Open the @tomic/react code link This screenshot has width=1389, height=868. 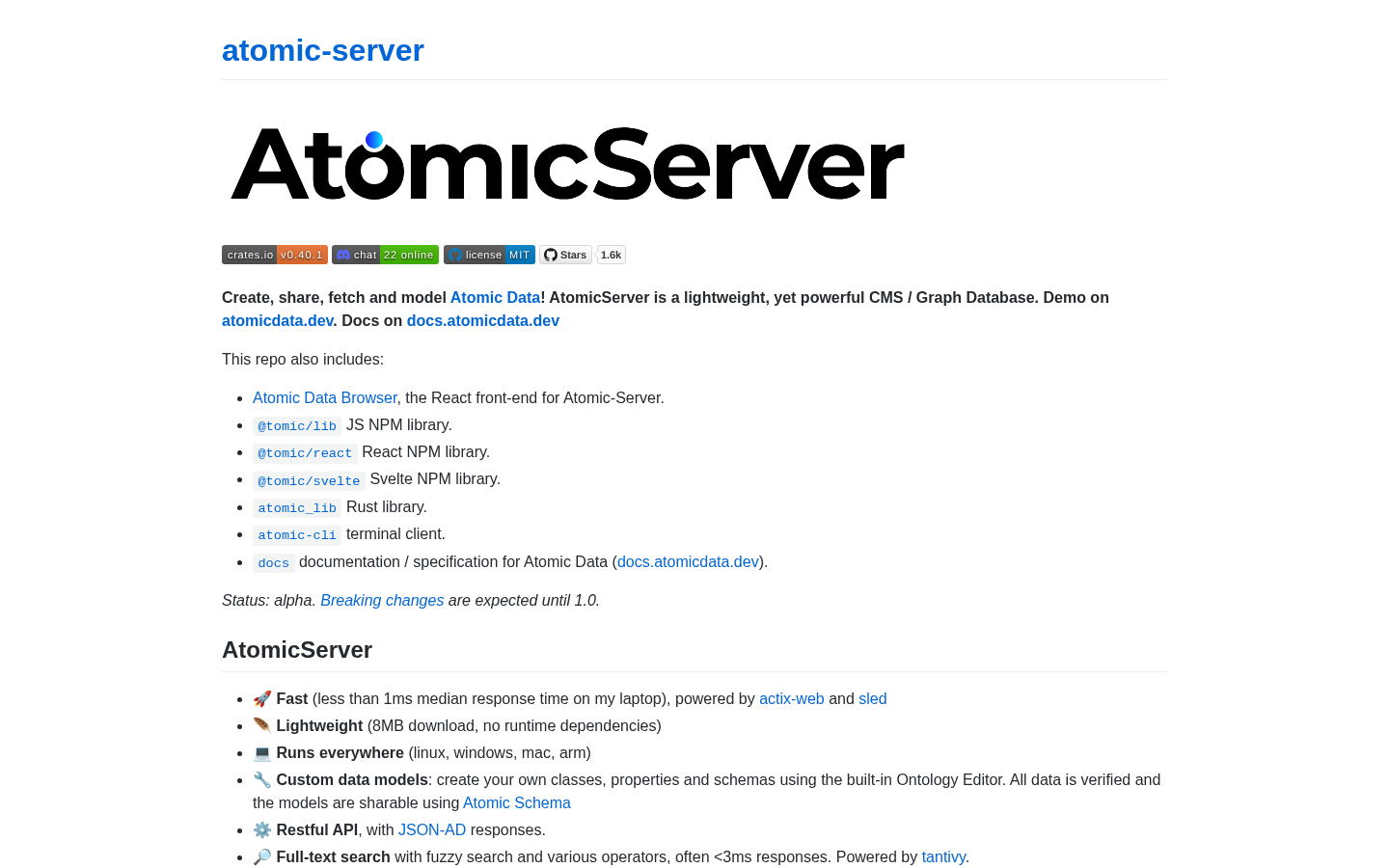point(305,452)
